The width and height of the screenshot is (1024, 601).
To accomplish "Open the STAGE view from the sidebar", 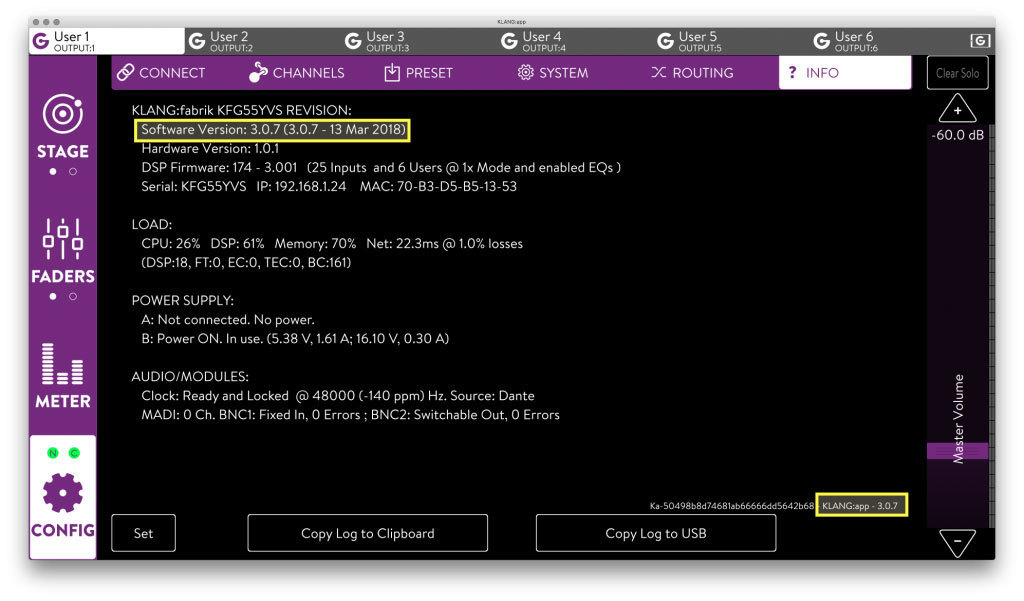I will click(63, 127).
